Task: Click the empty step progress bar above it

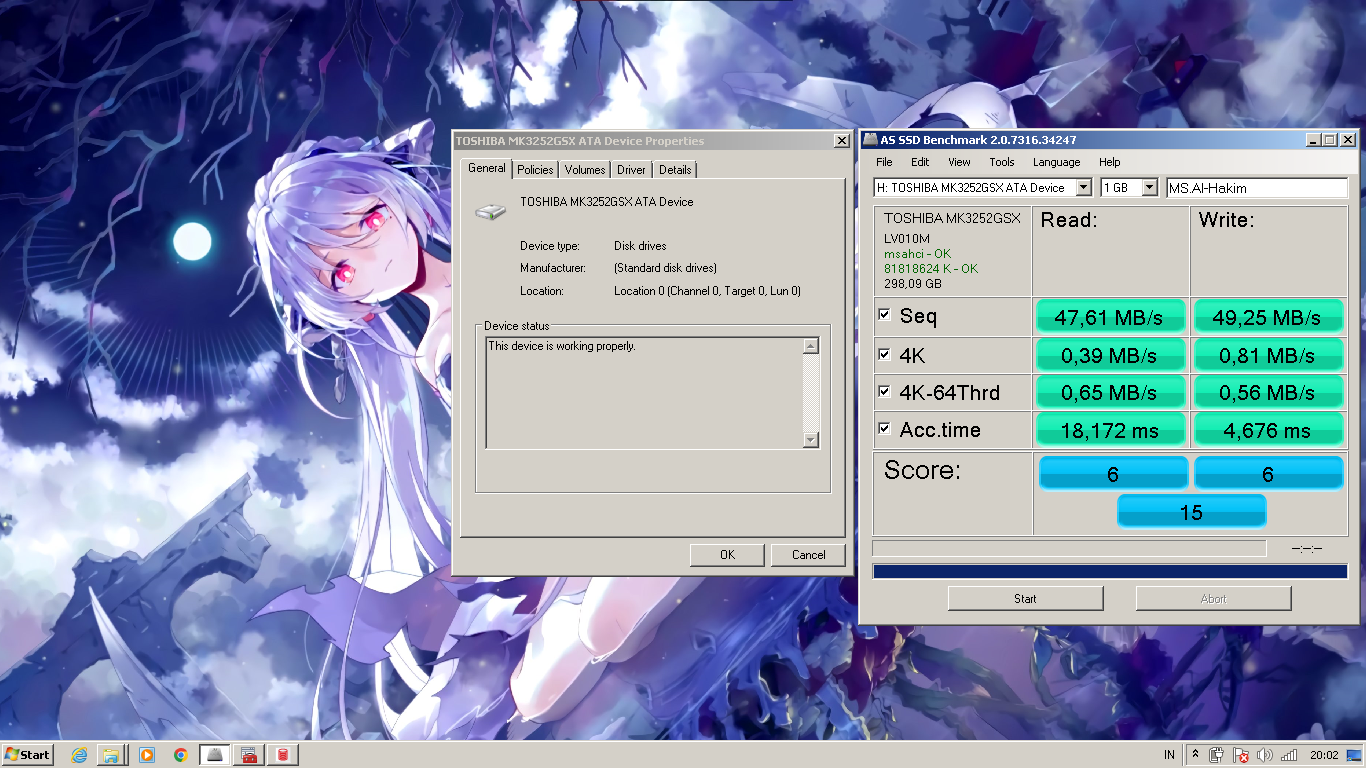Action: click(1069, 548)
